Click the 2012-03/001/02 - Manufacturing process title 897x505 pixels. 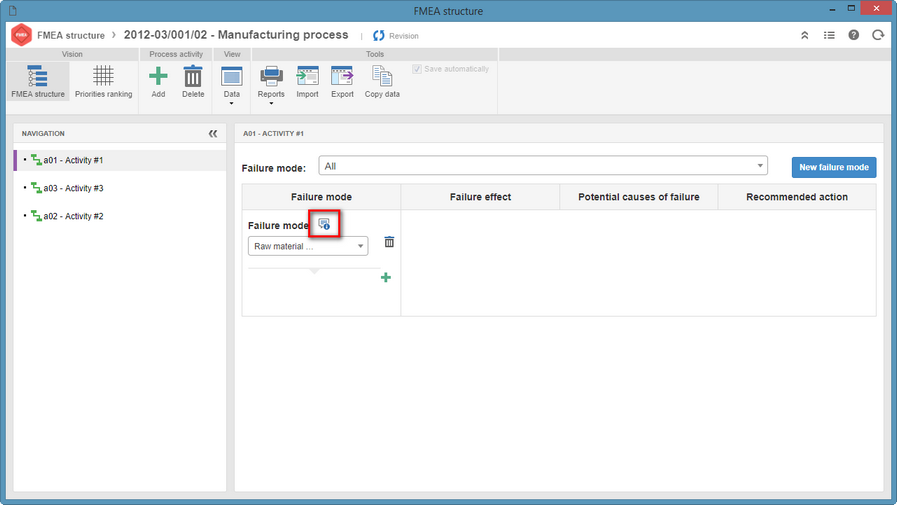point(236,35)
